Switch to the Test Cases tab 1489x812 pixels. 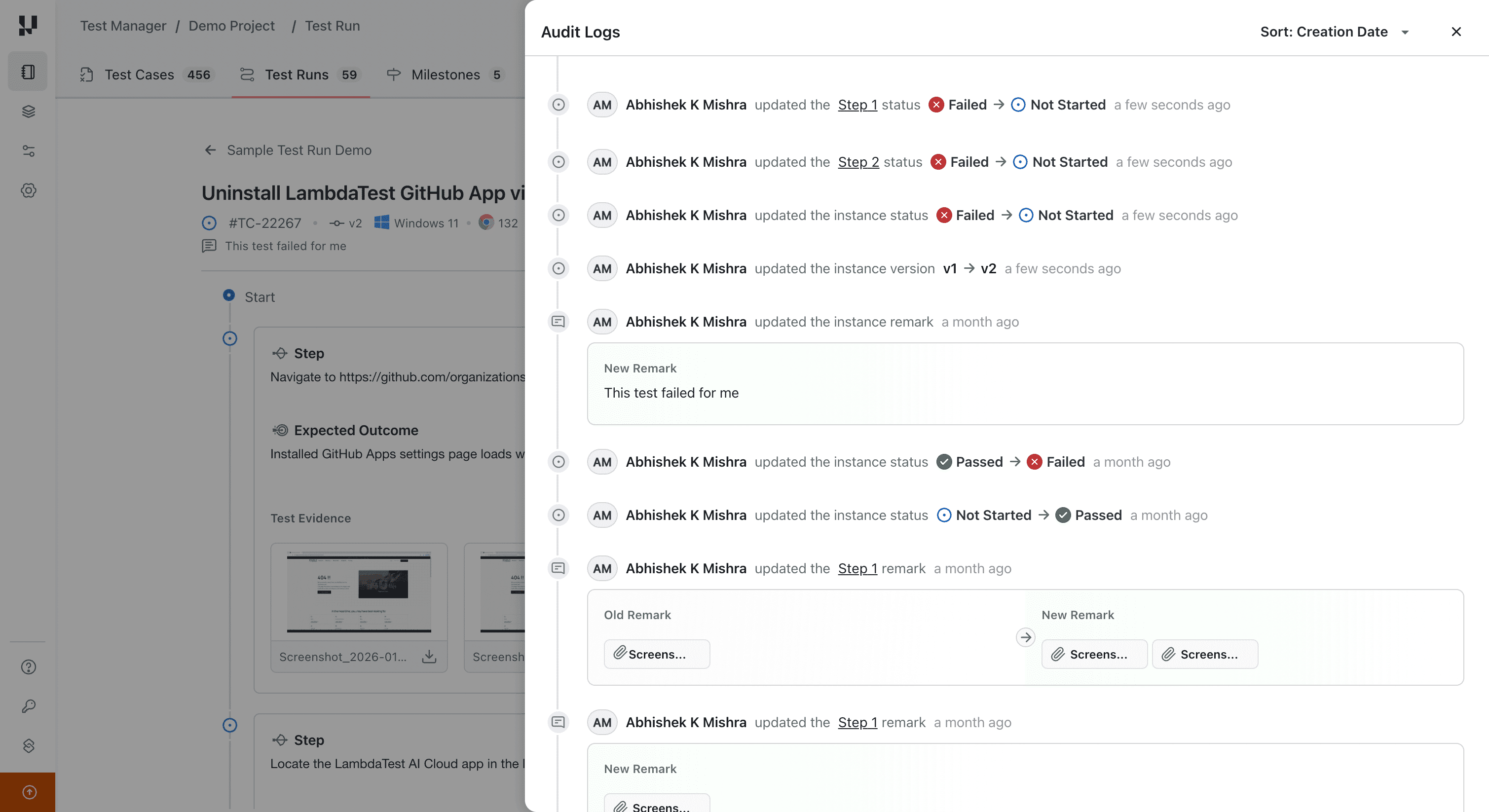[139, 74]
